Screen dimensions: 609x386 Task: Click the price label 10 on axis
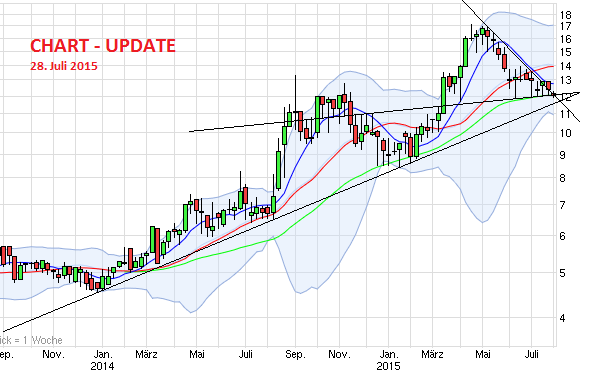point(566,133)
